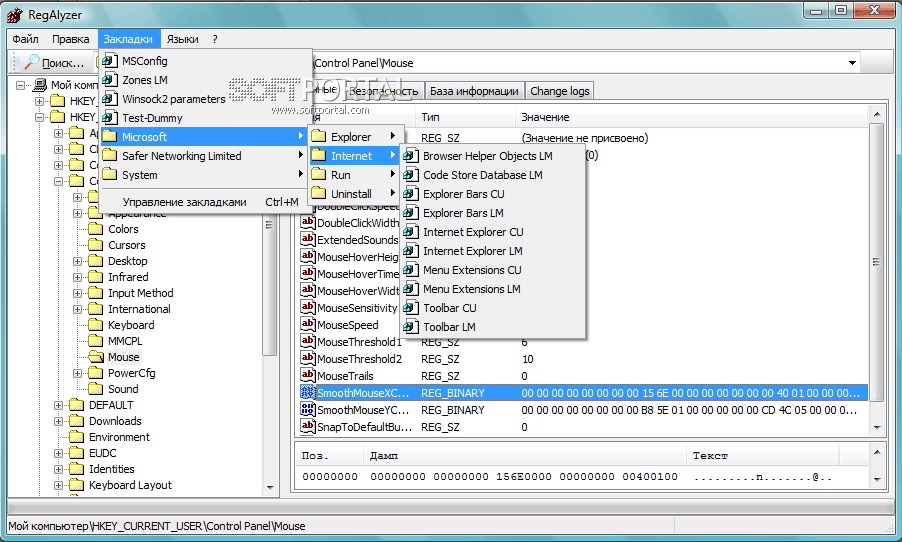The height and width of the screenshot is (542, 902).
Task: Switch to База информации tab
Action: click(474, 91)
